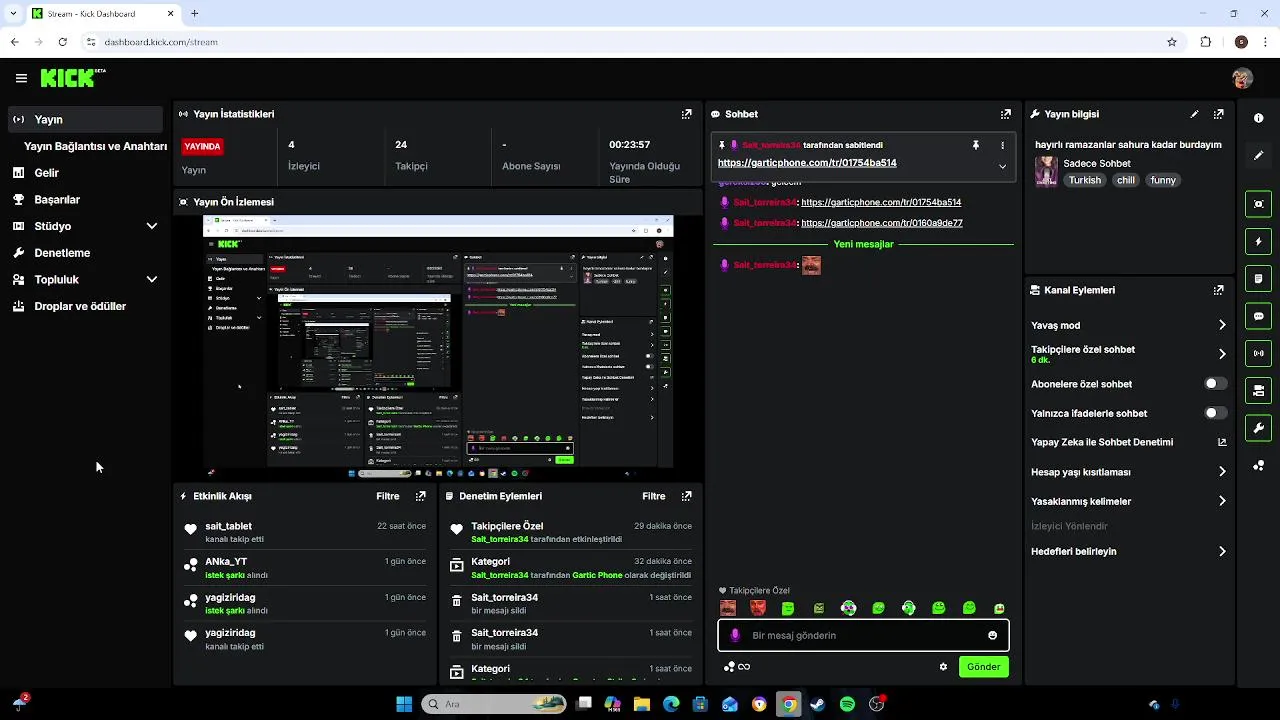1280x720 pixels.
Task: Open AI chat moderation external link
Action: pos(1222,442)
